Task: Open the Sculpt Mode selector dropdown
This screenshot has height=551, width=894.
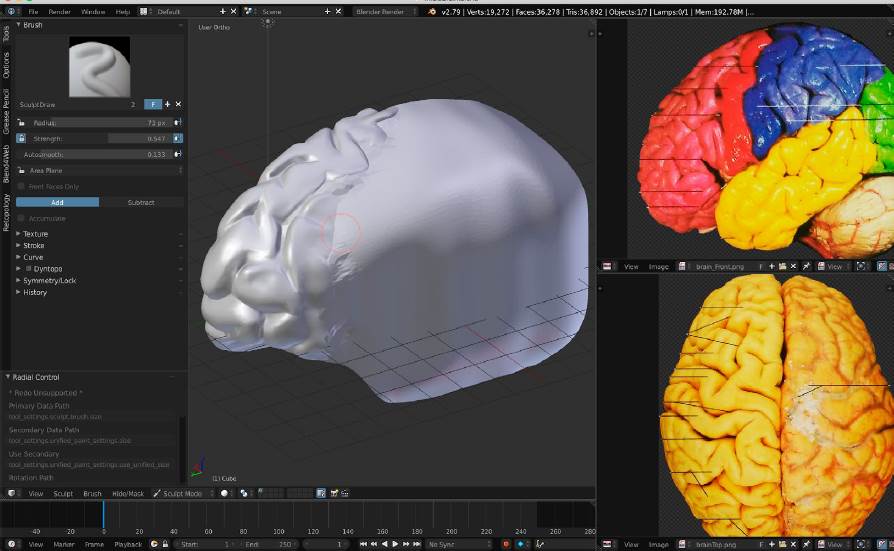Action: click(182, 493)
